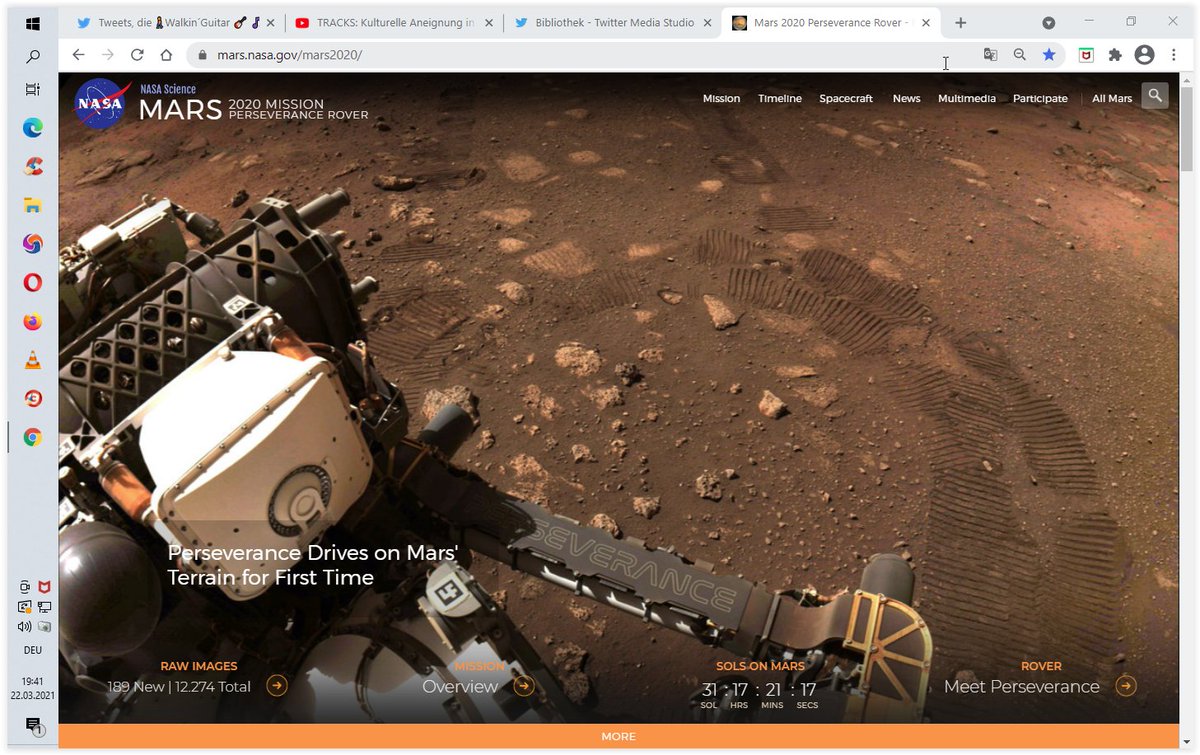Open the NASA site search
Screen dimensions: 1200x755
(1155, 96)
